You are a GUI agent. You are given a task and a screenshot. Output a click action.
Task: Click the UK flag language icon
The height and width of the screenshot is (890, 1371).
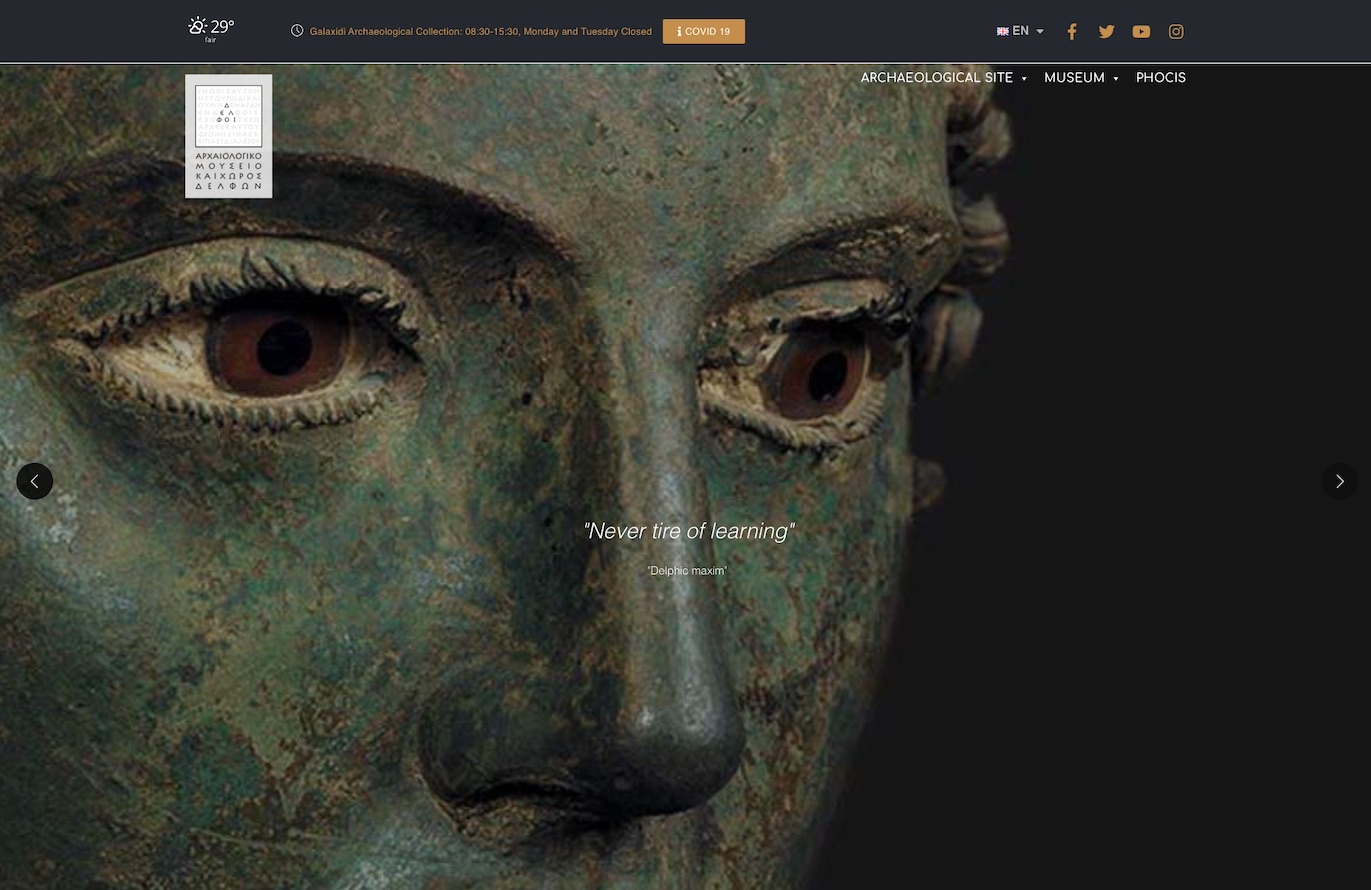1003,32
